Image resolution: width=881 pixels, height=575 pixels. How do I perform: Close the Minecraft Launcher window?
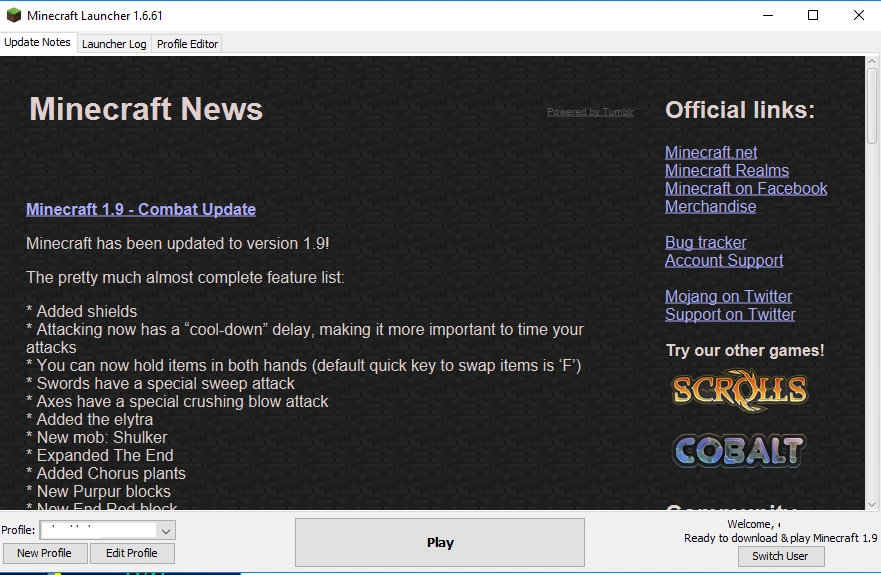pos(859,15)
